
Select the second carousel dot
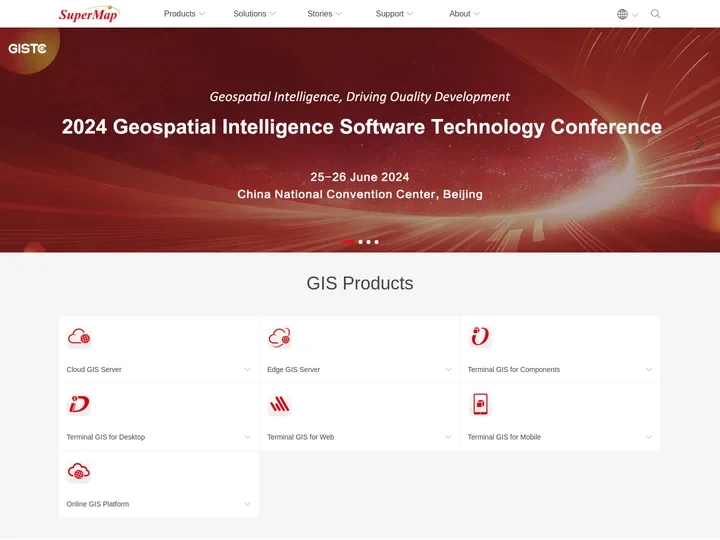click(x=360, y=242)
